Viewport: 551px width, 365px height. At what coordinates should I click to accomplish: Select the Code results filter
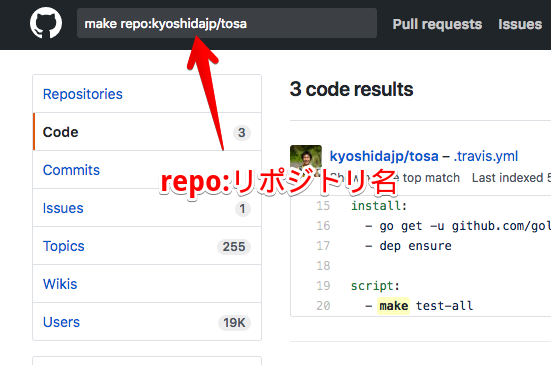tap(147, 132)
